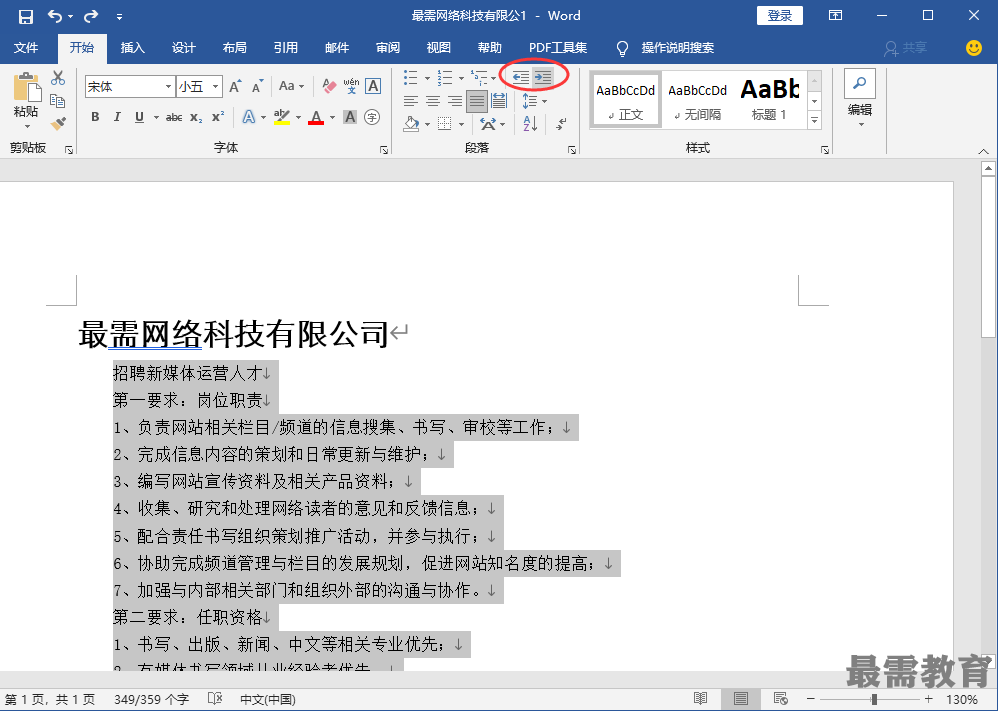Redo the last undone action
Image resolution: width=998 pixels, height=711 pixels.
pyautogui.click(x=91, y=16)
